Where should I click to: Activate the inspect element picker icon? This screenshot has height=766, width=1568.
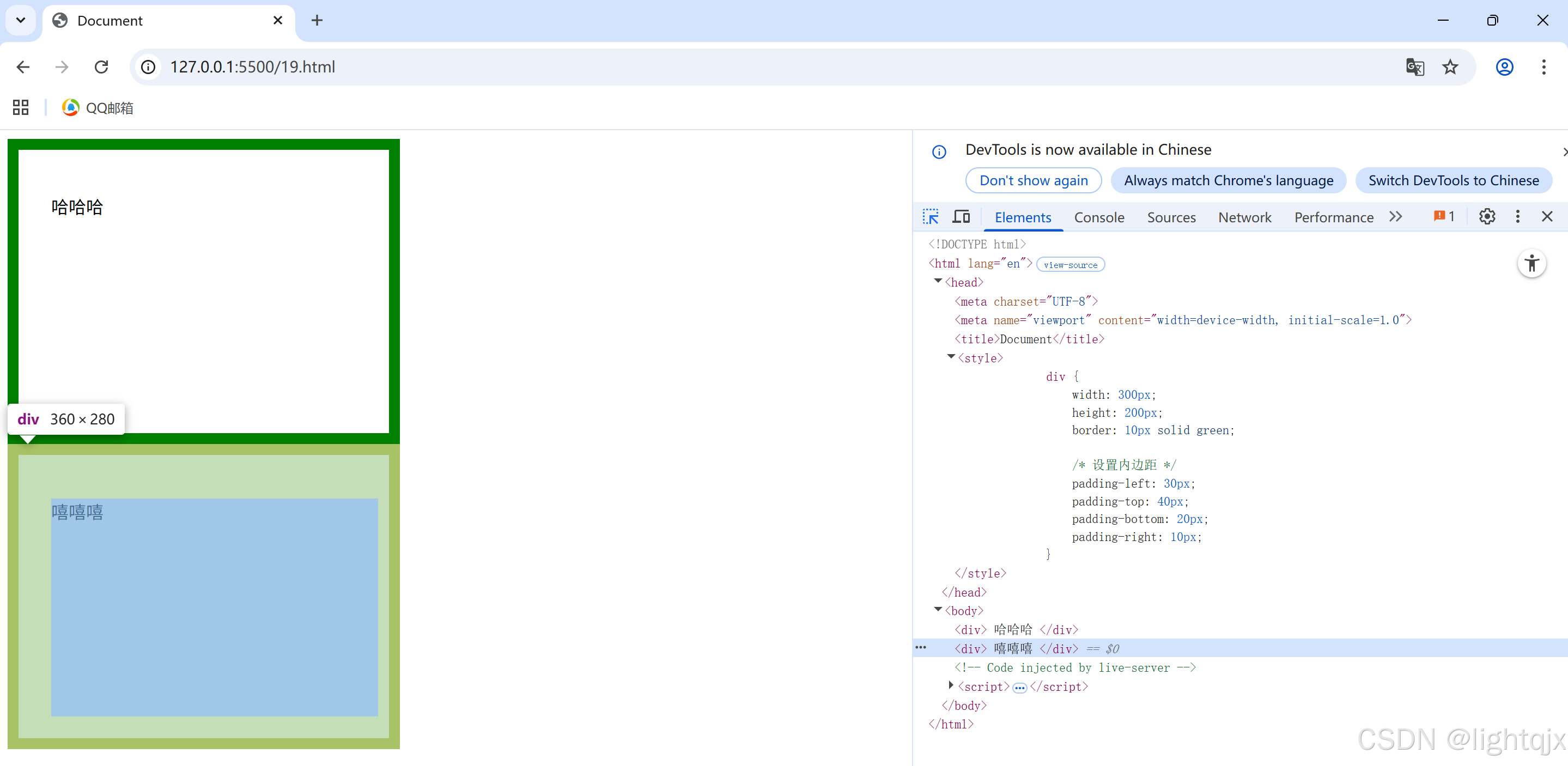coord(930,217)
